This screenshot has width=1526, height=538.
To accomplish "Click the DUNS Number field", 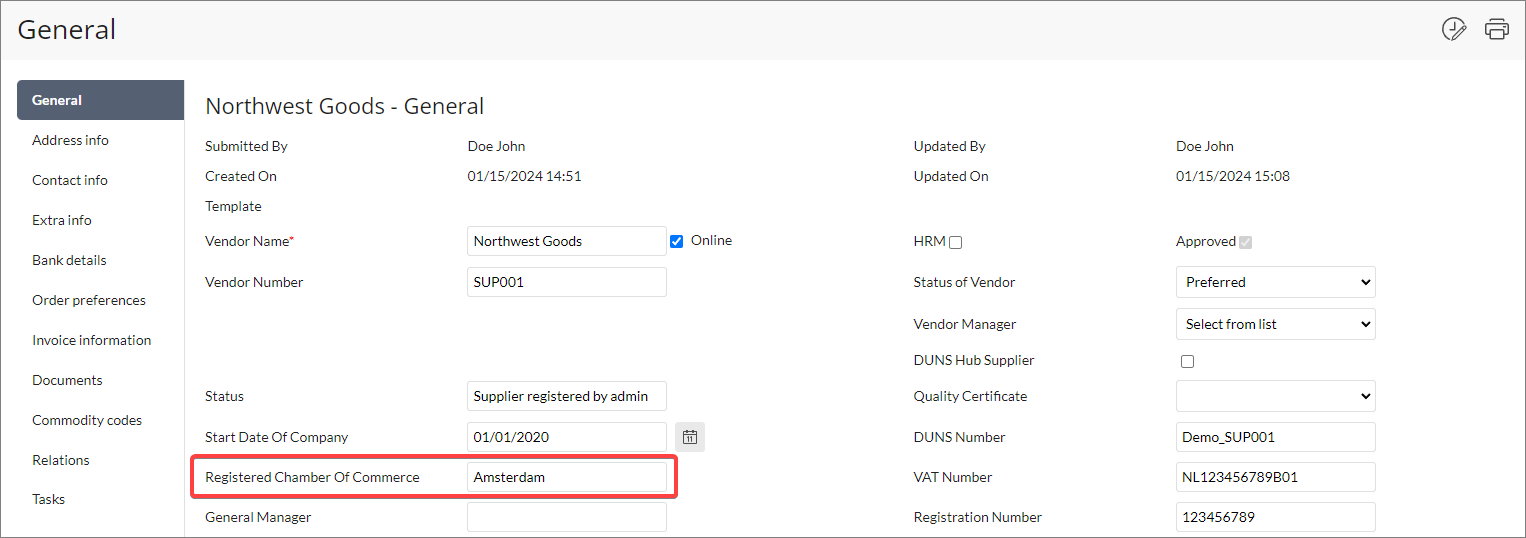I will pyautogui.click(x=1276, y=437).
